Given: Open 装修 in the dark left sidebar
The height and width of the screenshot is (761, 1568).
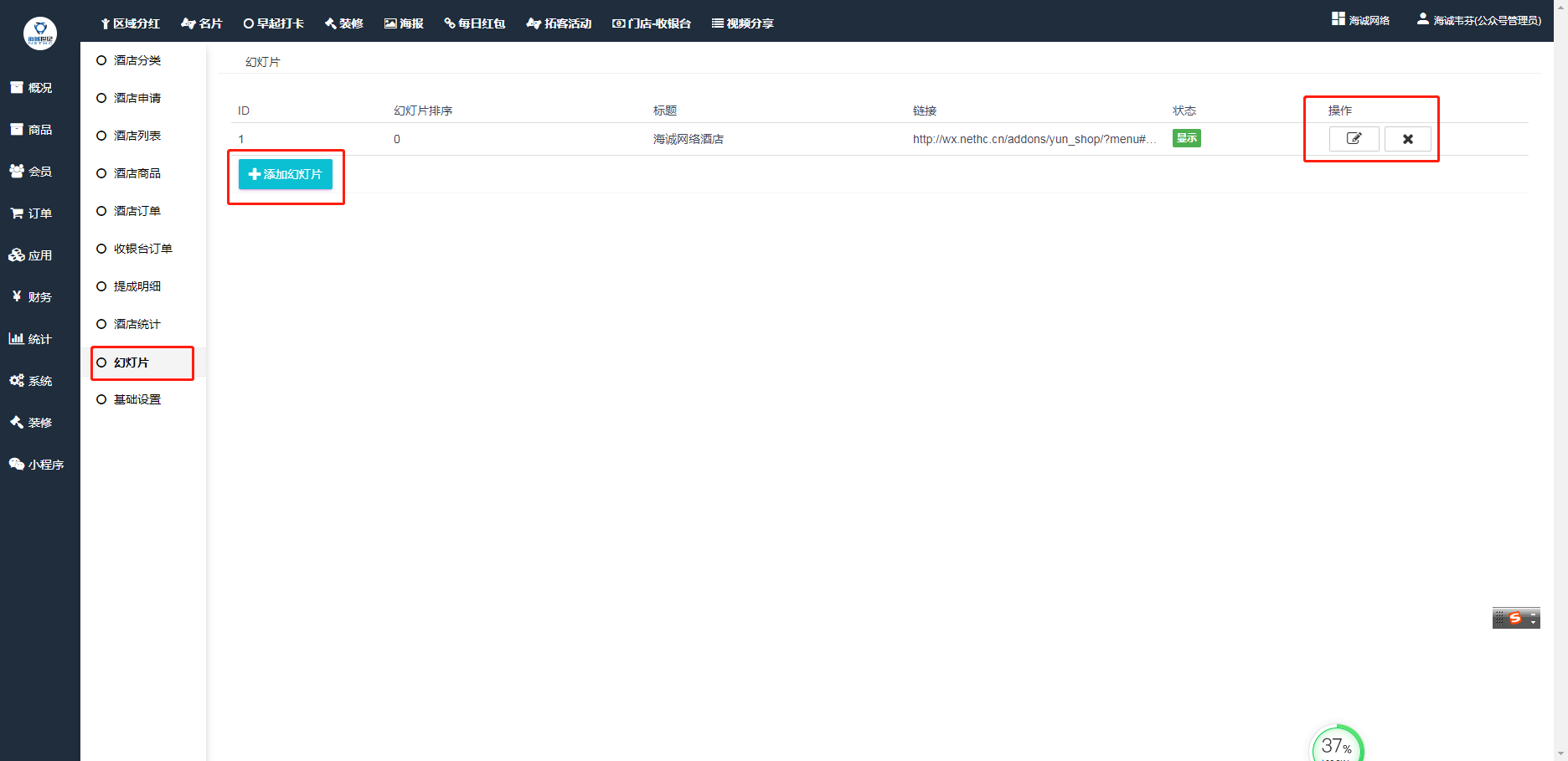Looking at the screenshot, I should coord(31,423).
